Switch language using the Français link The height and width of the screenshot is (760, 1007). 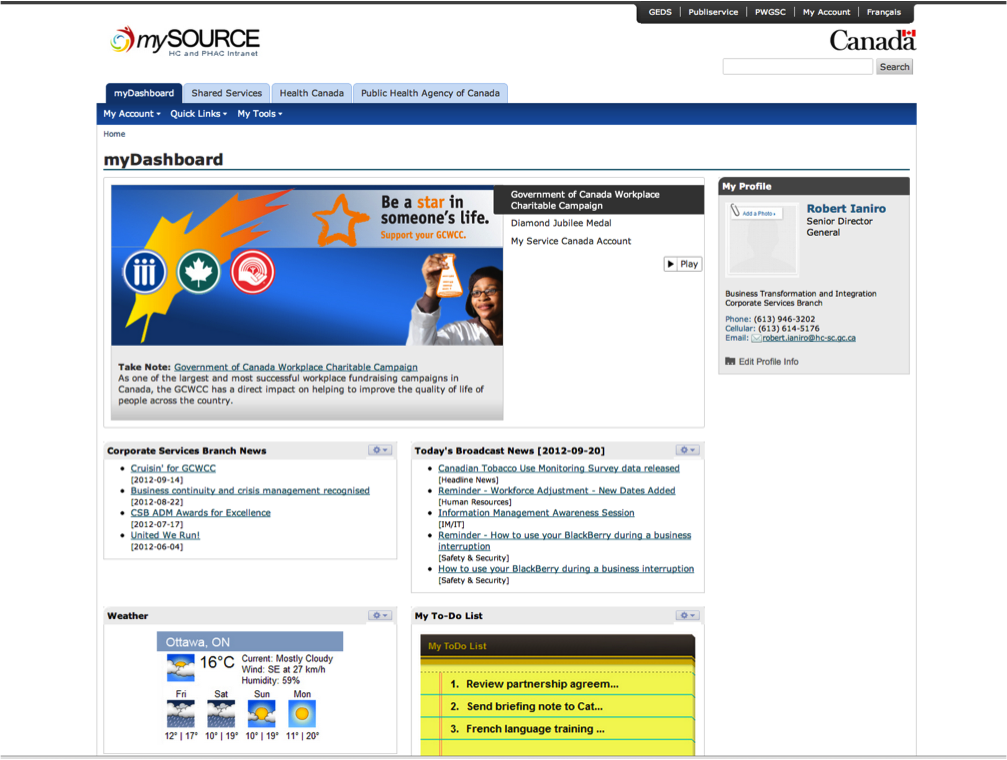(x=884, y=12)
